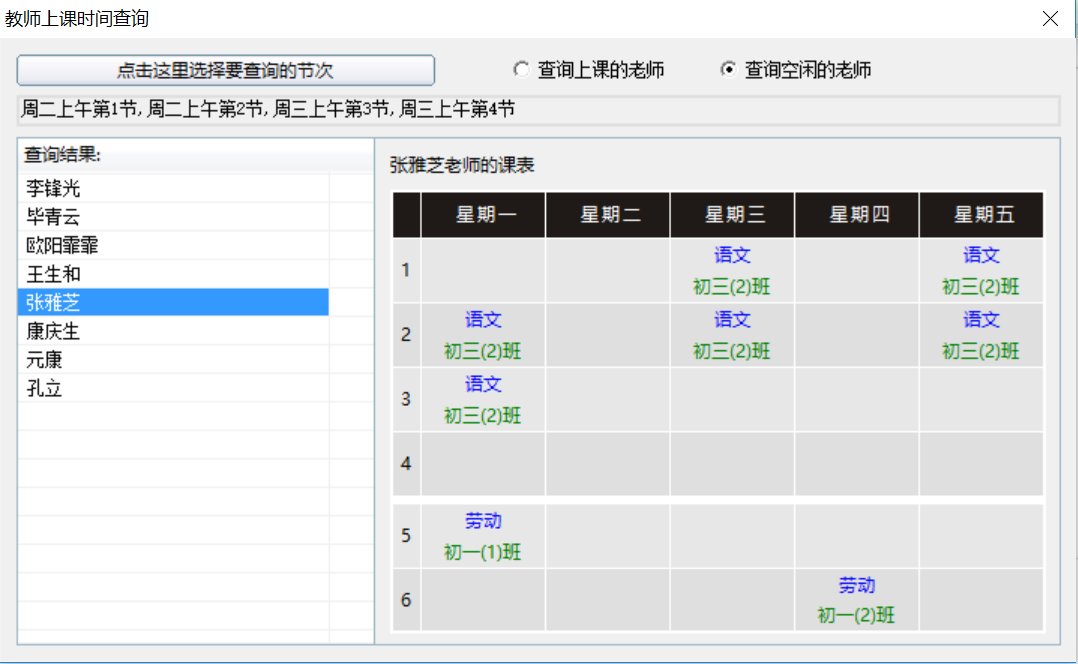
Task: Click row header for period 6
Action: coord(406,600)
